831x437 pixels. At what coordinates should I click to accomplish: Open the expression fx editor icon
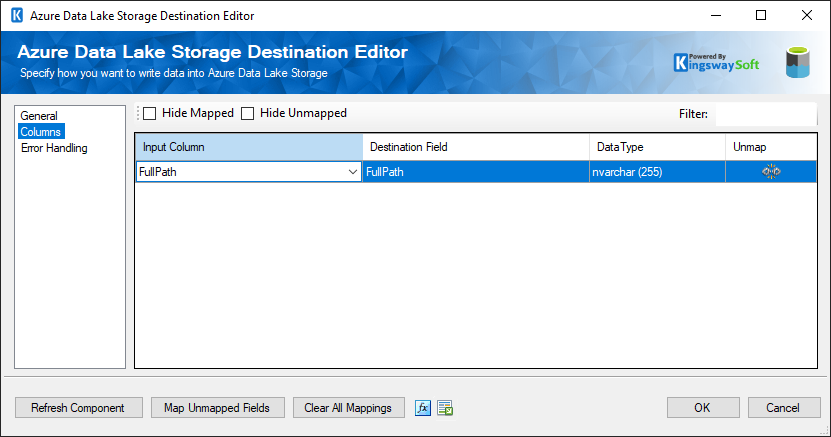coord(422,408)
